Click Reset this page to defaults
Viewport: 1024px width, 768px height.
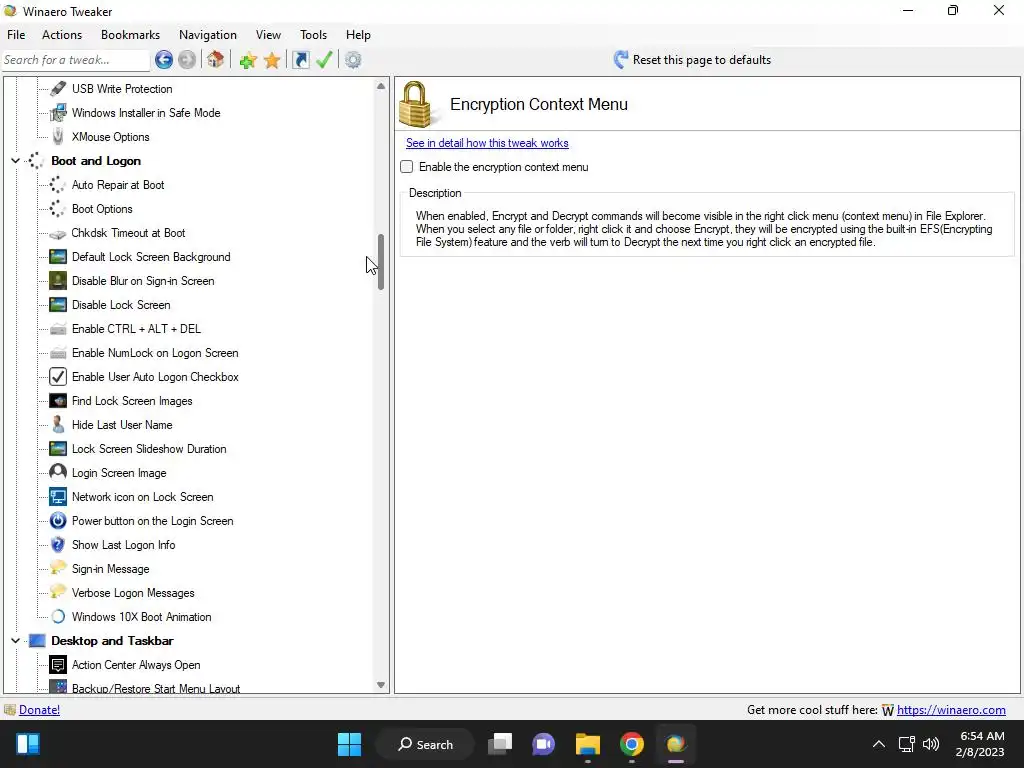tap(692, 60)
